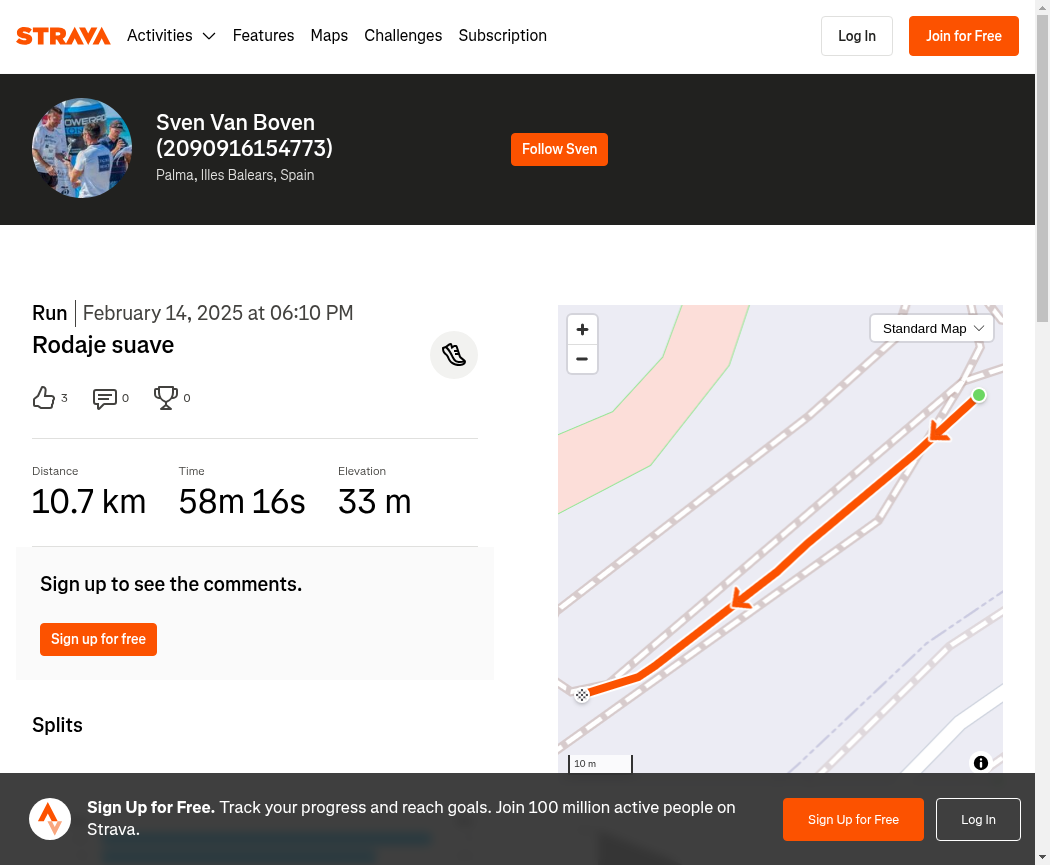Go to the Features page
The width and height of the screenshot is (1050, 865).
pos(263,35)
